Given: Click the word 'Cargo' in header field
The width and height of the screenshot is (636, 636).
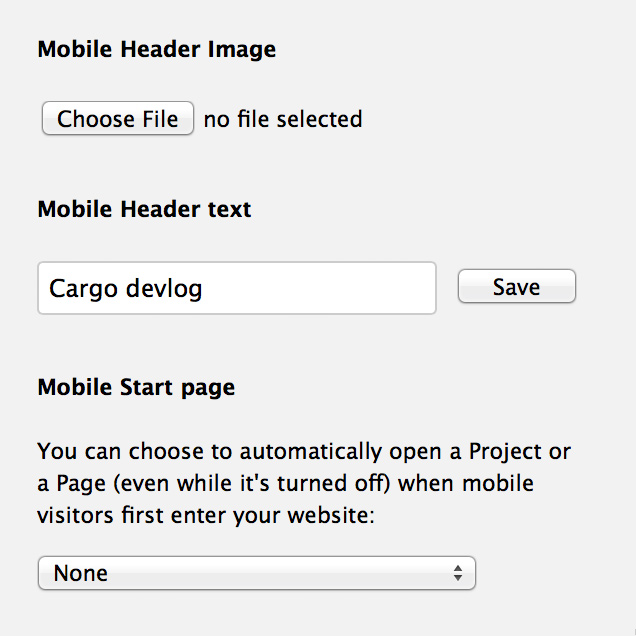Looking at the screenshot, I should (84, 289).
